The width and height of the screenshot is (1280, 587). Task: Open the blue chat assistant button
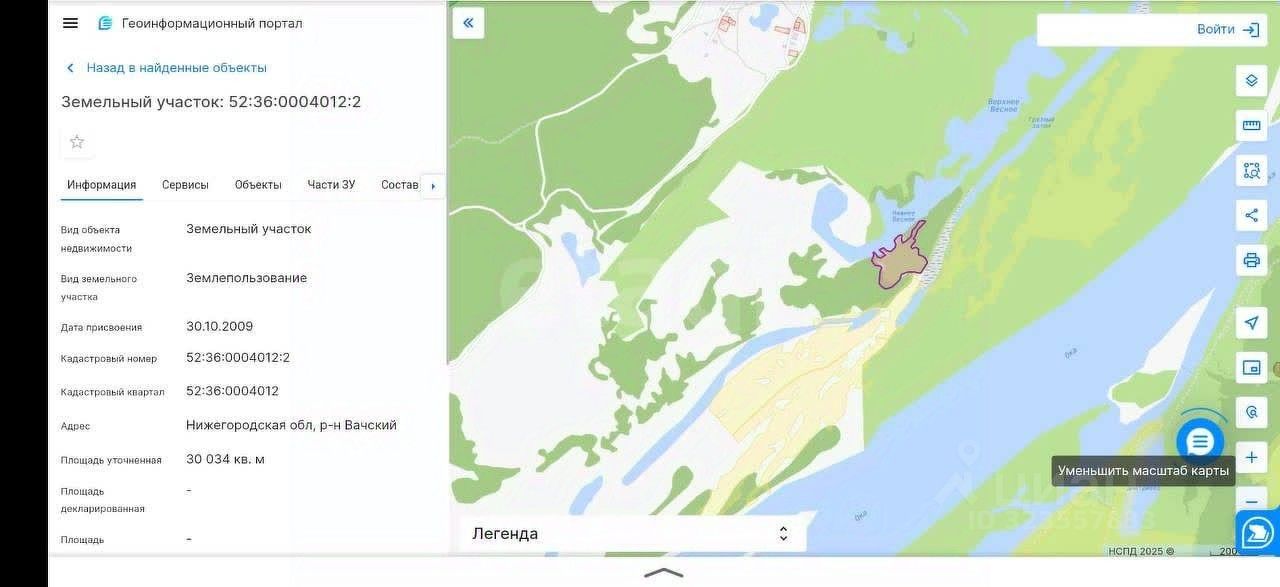click(1200, 441)
